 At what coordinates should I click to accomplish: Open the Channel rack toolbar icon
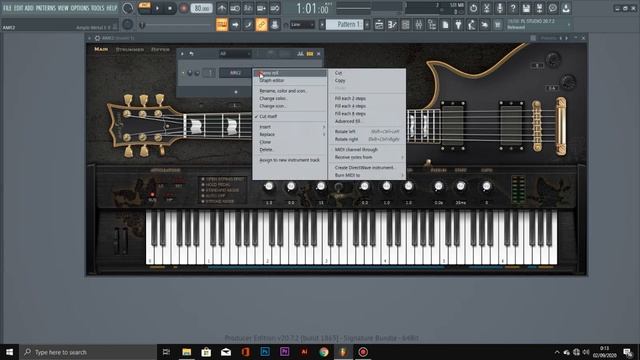(405, 25)
